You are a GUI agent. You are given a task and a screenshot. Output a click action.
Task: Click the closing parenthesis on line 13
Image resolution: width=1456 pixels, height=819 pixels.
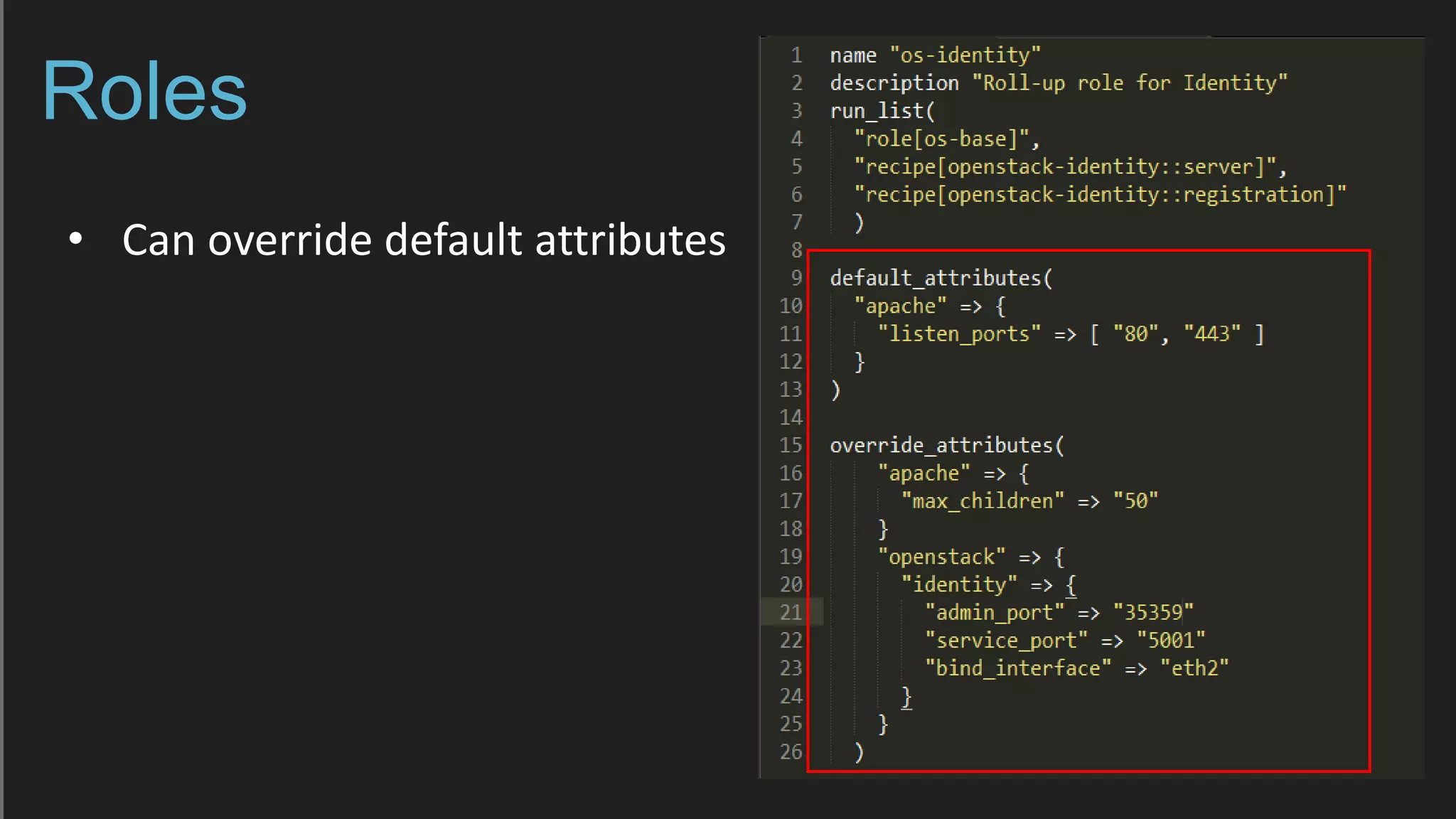836,390
